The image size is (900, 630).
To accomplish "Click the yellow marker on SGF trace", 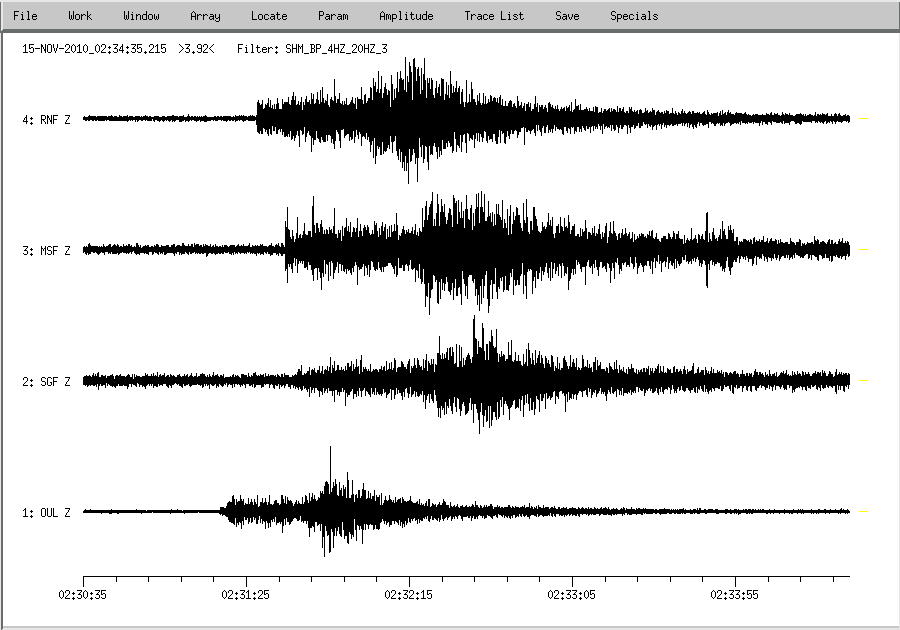I will tap(864, 381).
